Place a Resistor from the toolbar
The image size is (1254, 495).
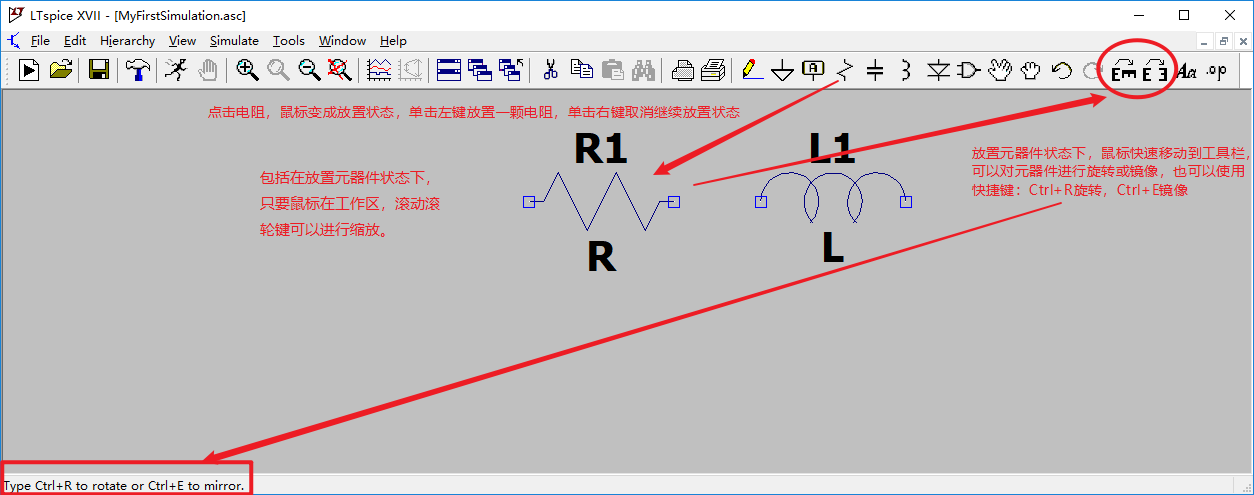click(x=845, y=70)
